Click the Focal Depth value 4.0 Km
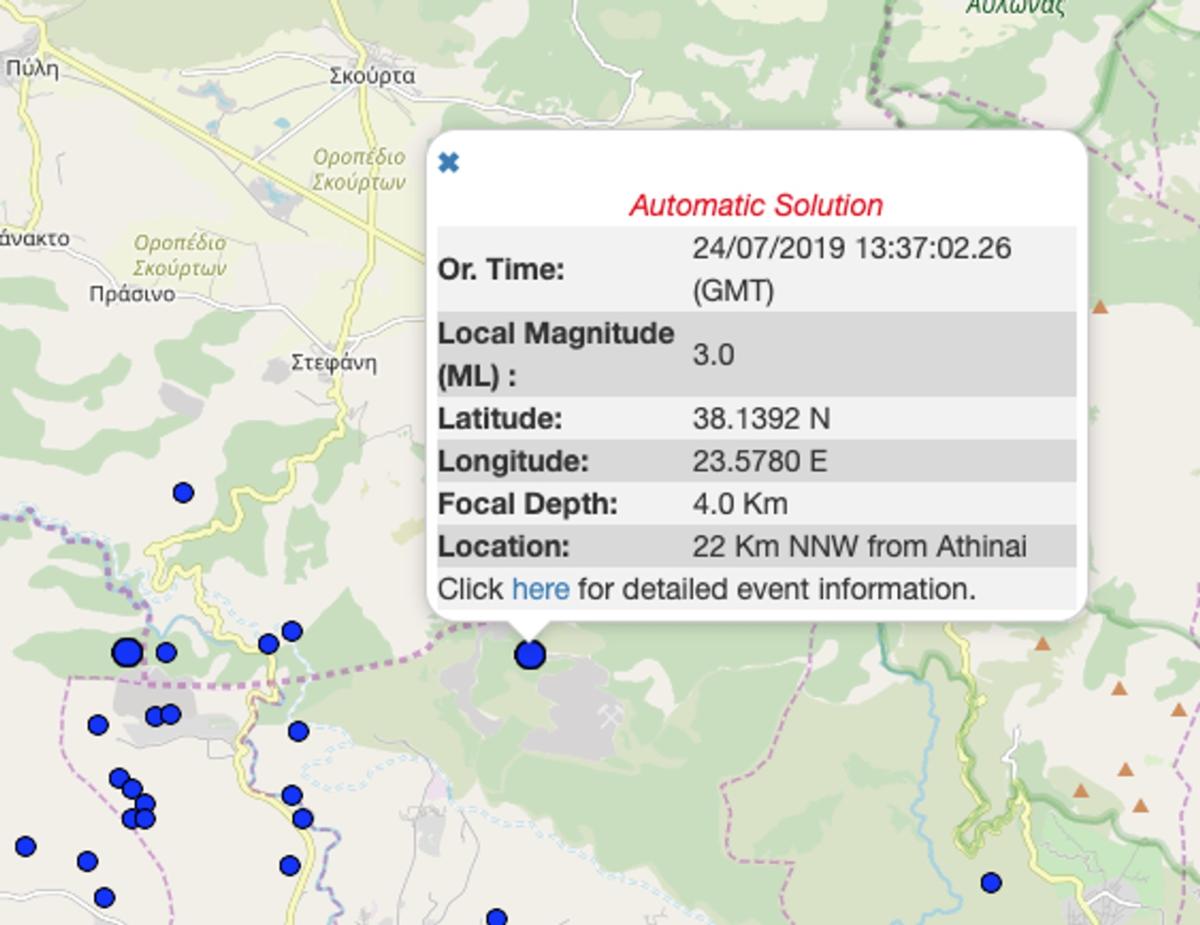This screenshot has height=925, width=1200. (739, 503)
